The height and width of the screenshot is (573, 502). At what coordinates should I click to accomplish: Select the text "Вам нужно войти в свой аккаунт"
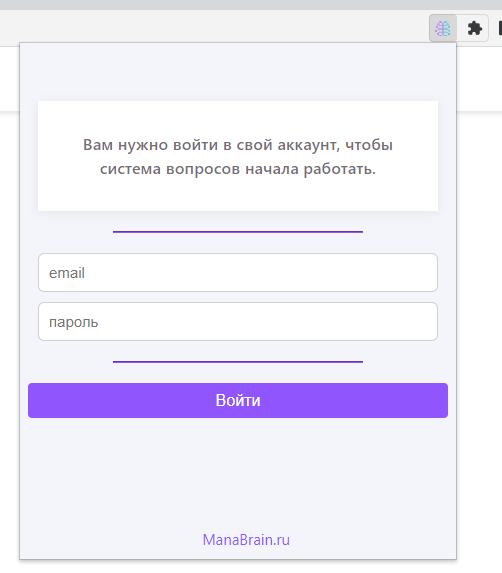pyautogui.click(x=211, y=145)
